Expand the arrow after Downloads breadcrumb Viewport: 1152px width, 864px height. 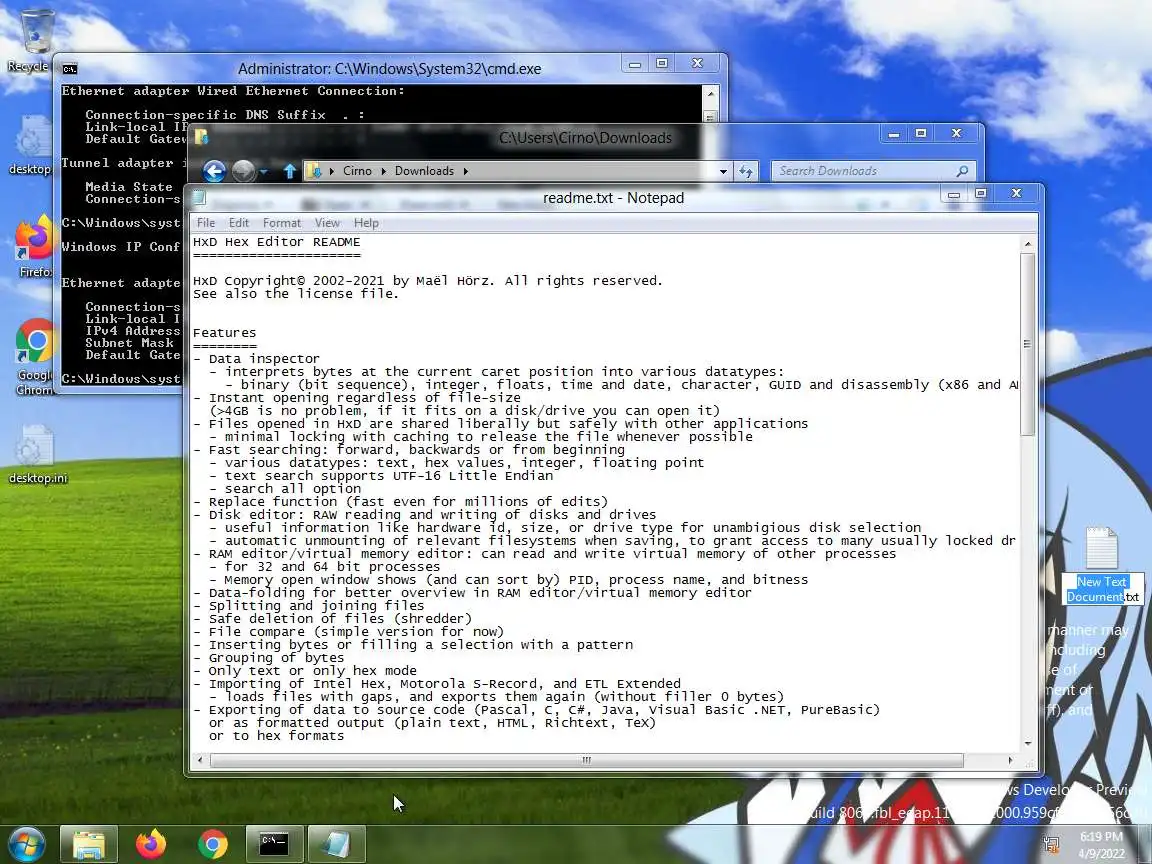pos(465,171)
